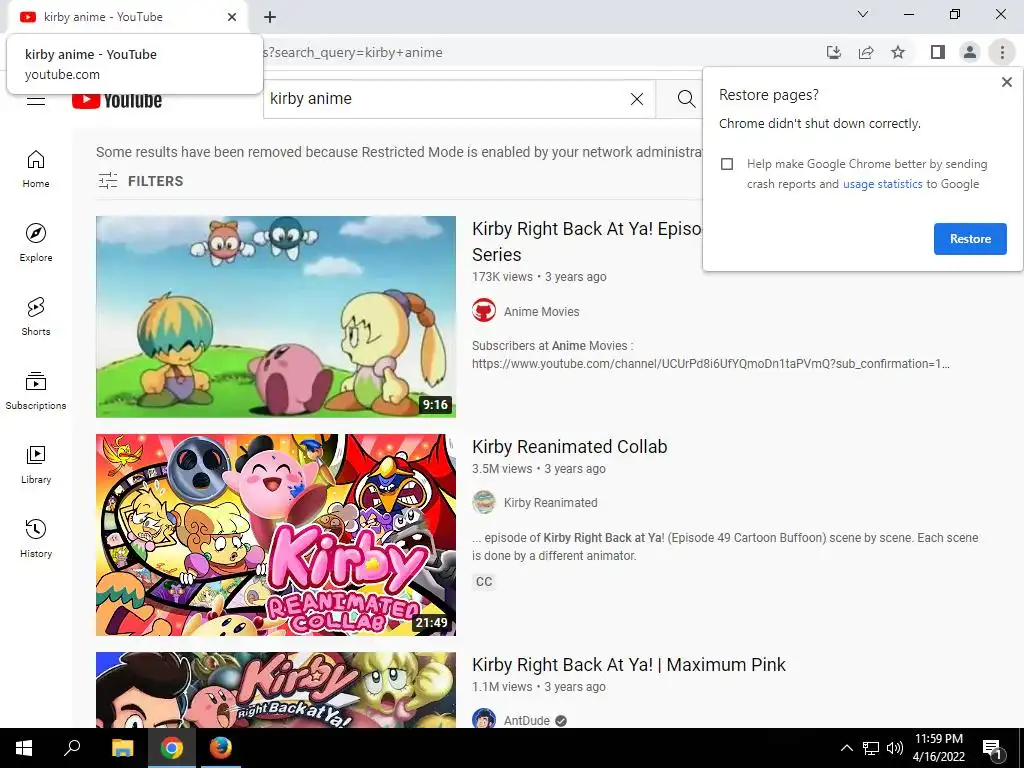Screen dimensions: 1024x768
Task: Open Home in the sidebar
Action: point(36,169)
